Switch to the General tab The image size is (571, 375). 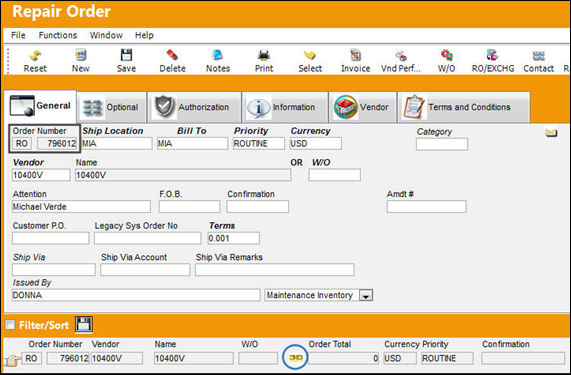tap(40, 106)
